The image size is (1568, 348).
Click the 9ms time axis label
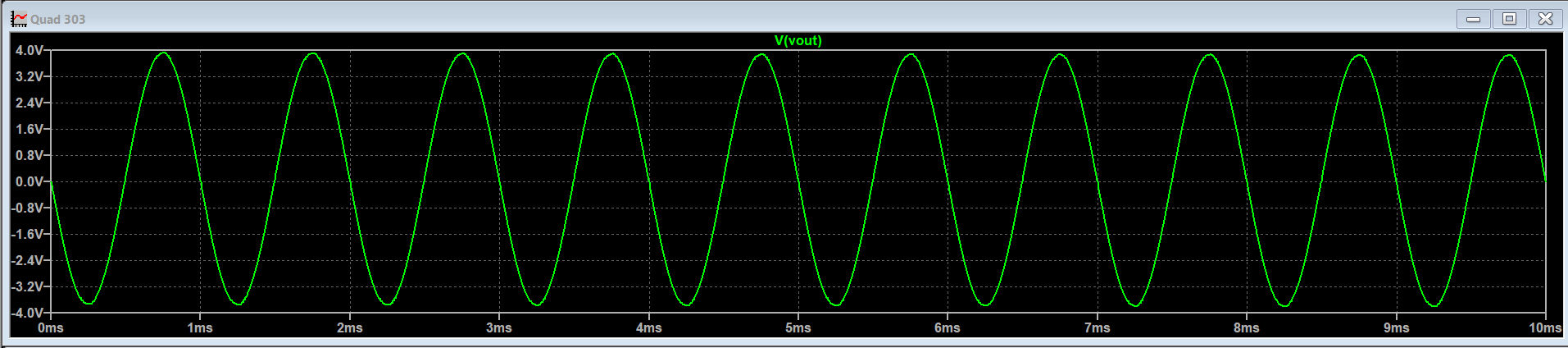tap(1397, 327)
